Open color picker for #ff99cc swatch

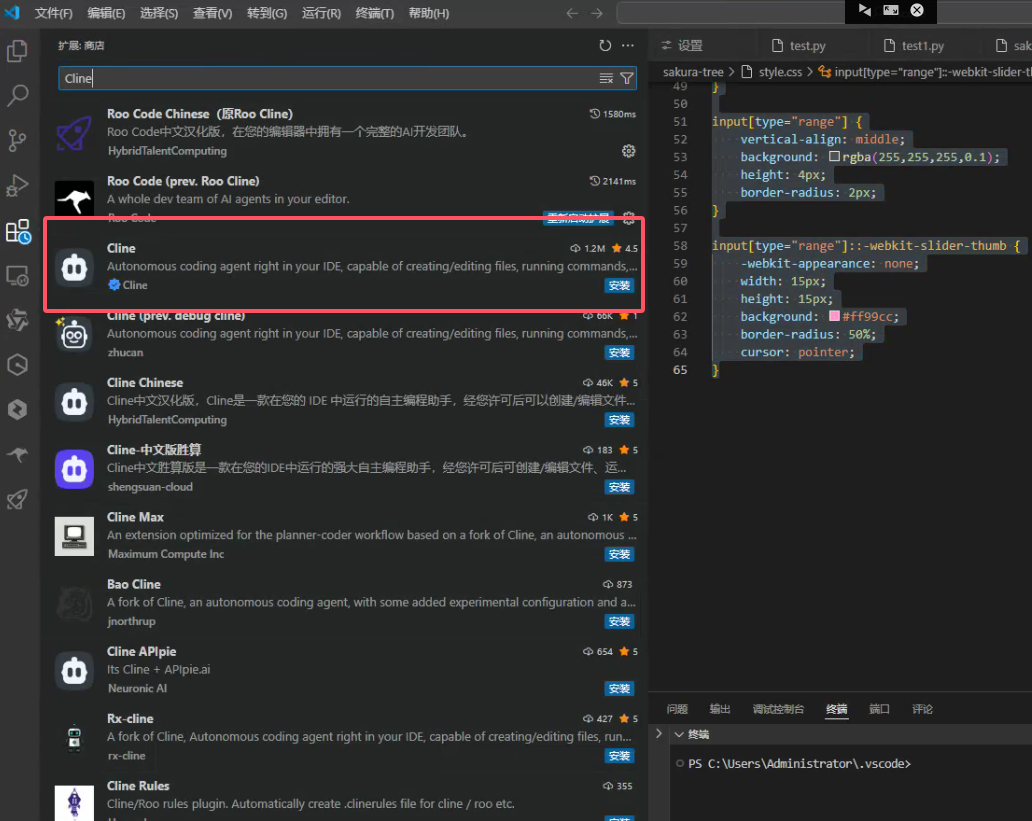(834, 316)
